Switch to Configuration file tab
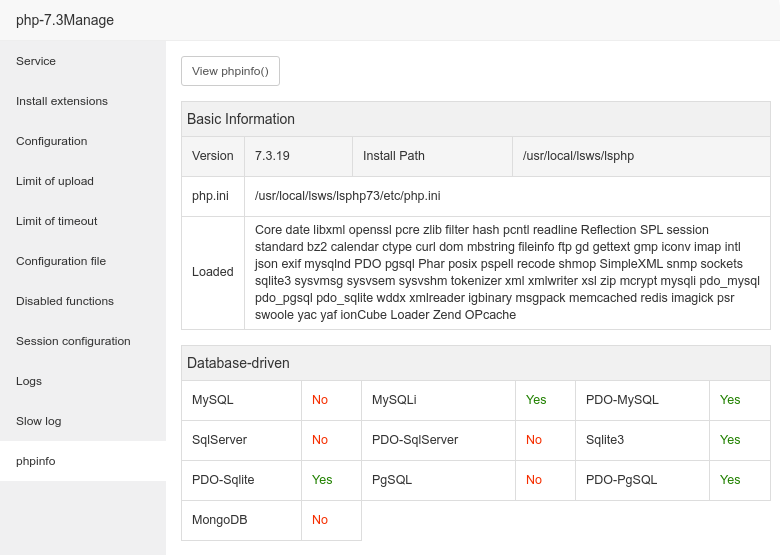The width and height of the screenshot is (780, 555). point(61,261)
